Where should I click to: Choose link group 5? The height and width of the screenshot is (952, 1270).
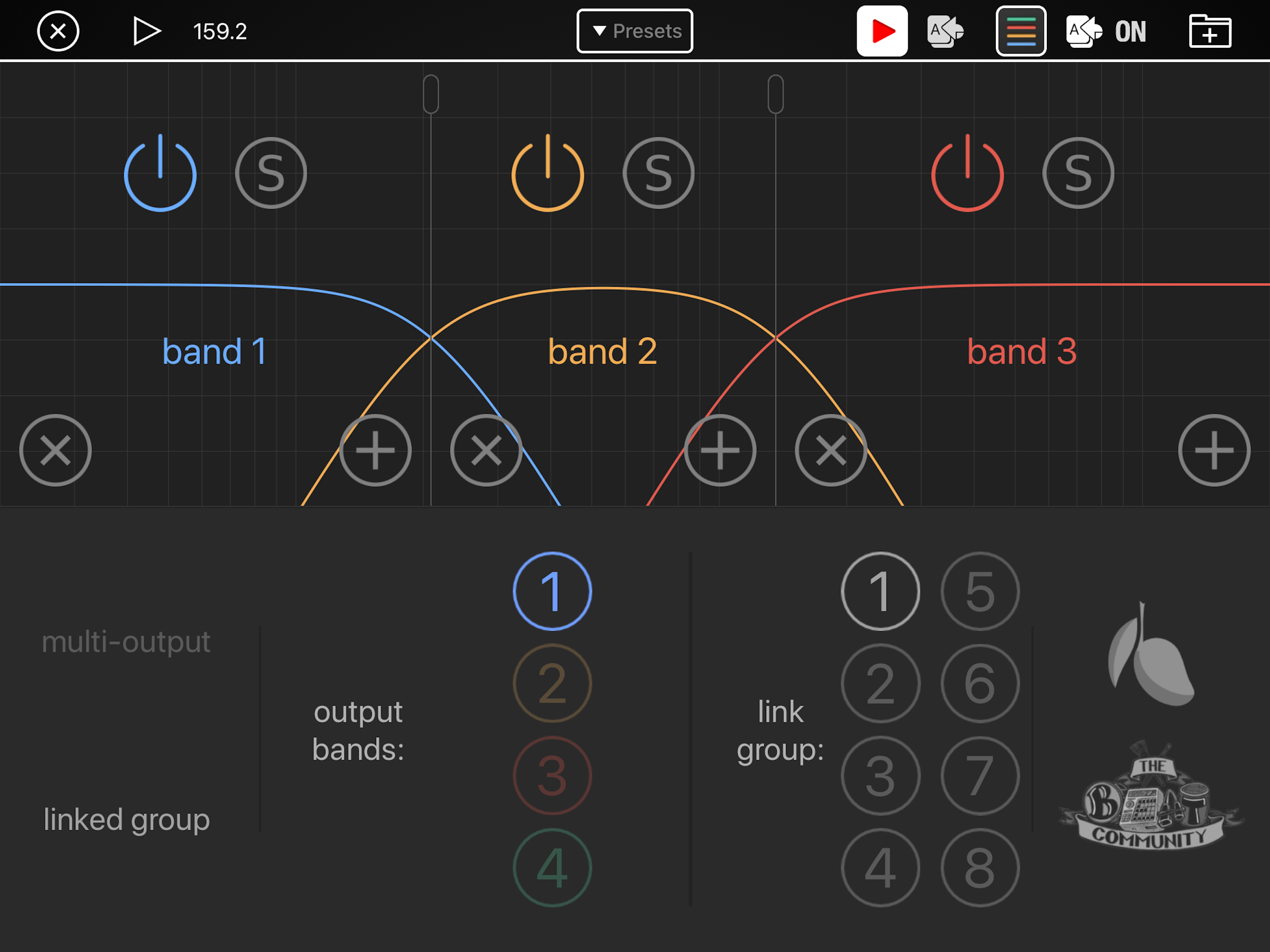[x=980, y=591]
